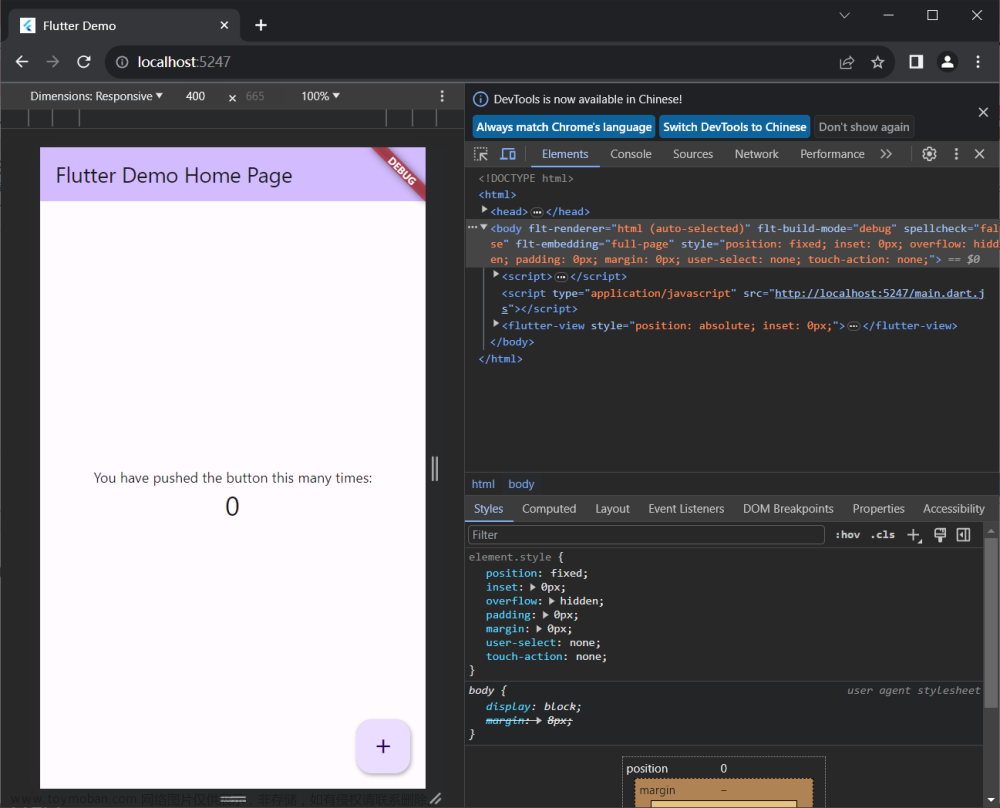Open Chrome's three-dot main menu
Image resolution: width=1000 pixels, height=808 pixels.
click(978, 62)
